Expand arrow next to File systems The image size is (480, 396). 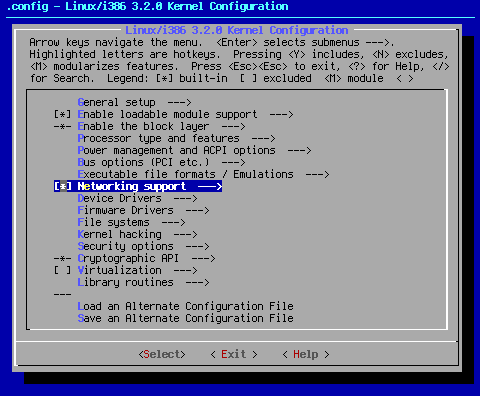pos(173,222)
